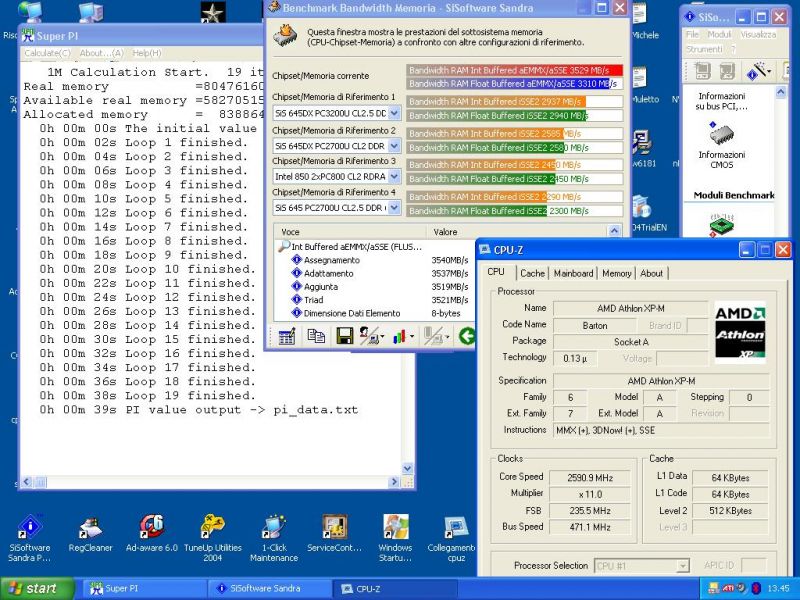The image size is (800, 600).
Task: Open the TuneUp Utilities 2004 desktop icon
Action: pyautogui.click(x=213, y=528)
